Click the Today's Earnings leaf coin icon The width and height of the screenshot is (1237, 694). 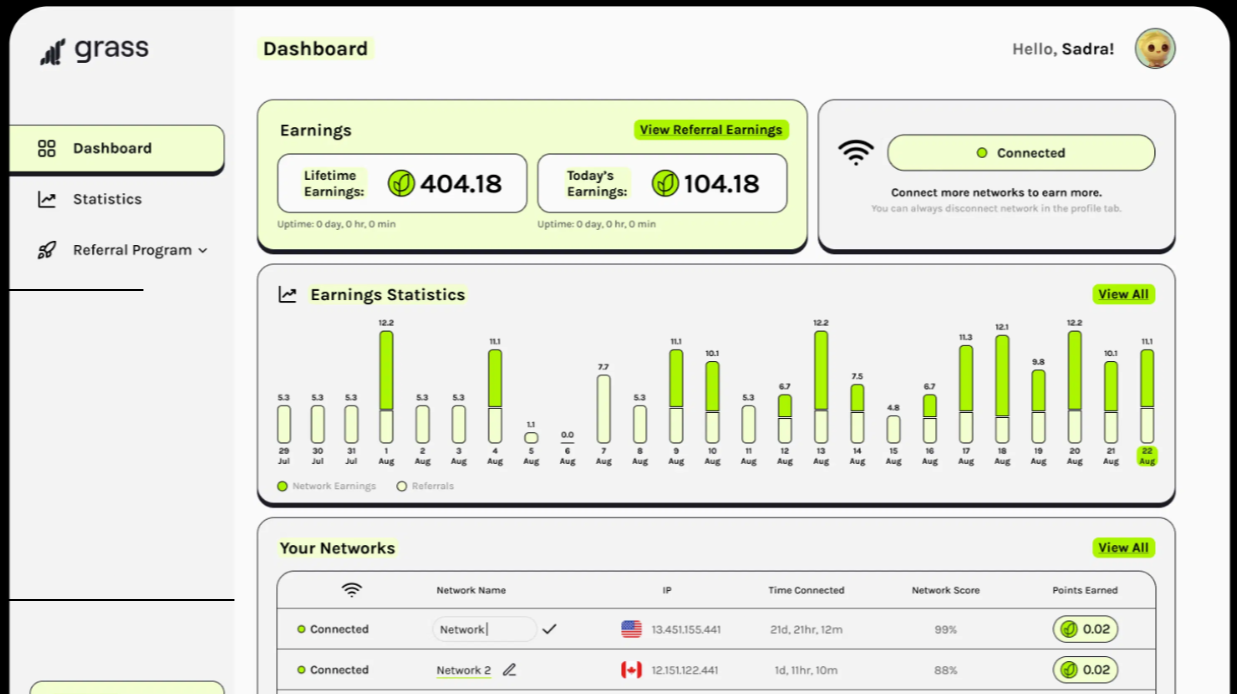[x=665, y=183]
